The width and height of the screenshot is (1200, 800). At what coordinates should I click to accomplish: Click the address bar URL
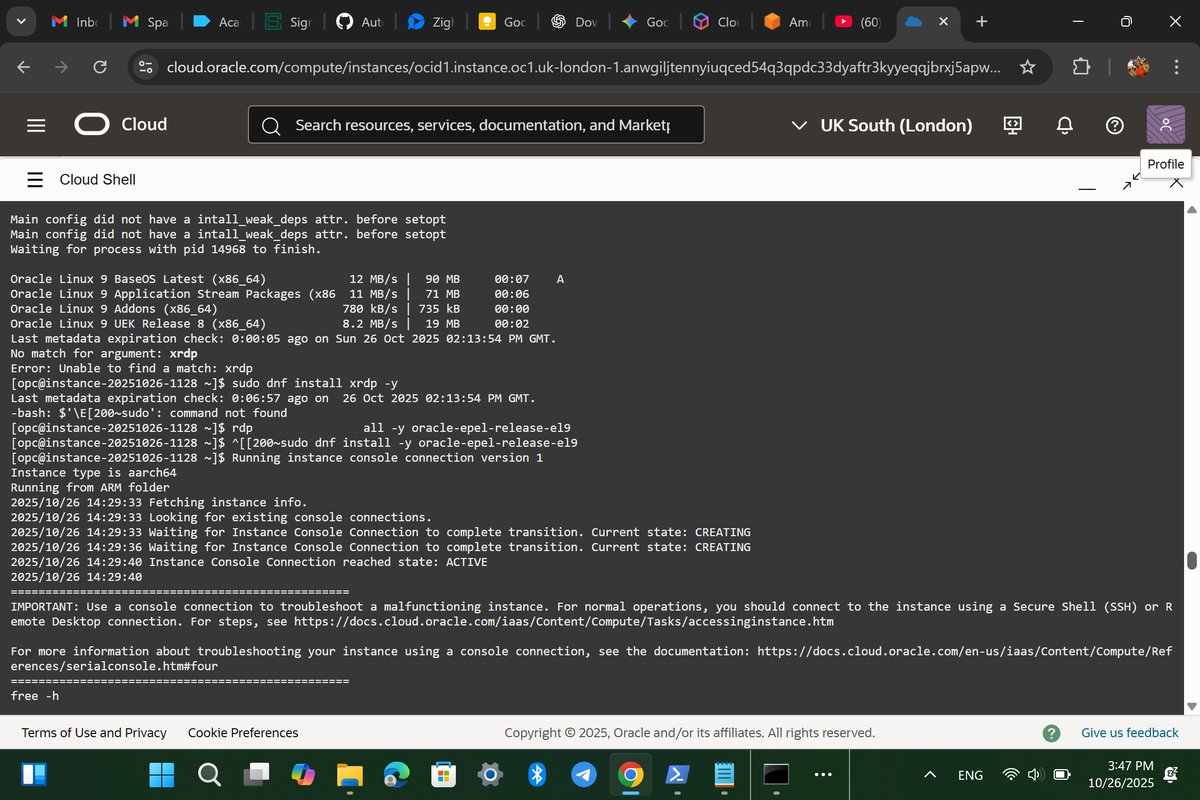point(583,67)
